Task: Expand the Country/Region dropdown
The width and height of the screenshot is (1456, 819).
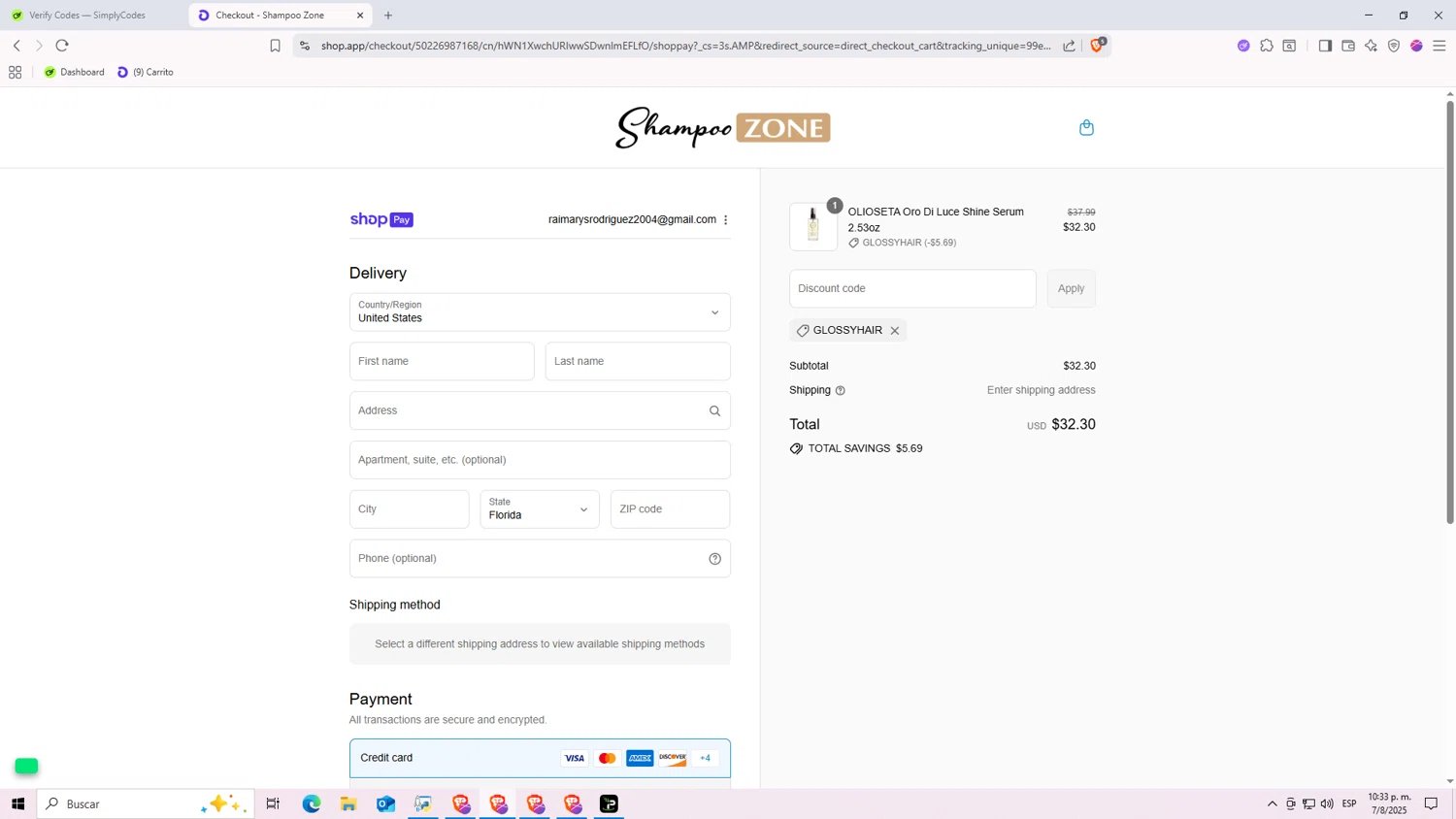Action: pyautogui.click(x=540, y=312)
